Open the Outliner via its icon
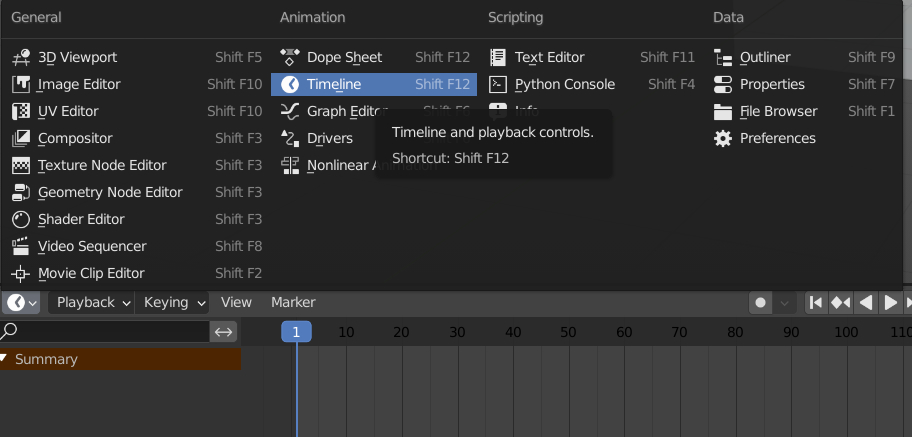912x437 pixels. tap(723, 58)
